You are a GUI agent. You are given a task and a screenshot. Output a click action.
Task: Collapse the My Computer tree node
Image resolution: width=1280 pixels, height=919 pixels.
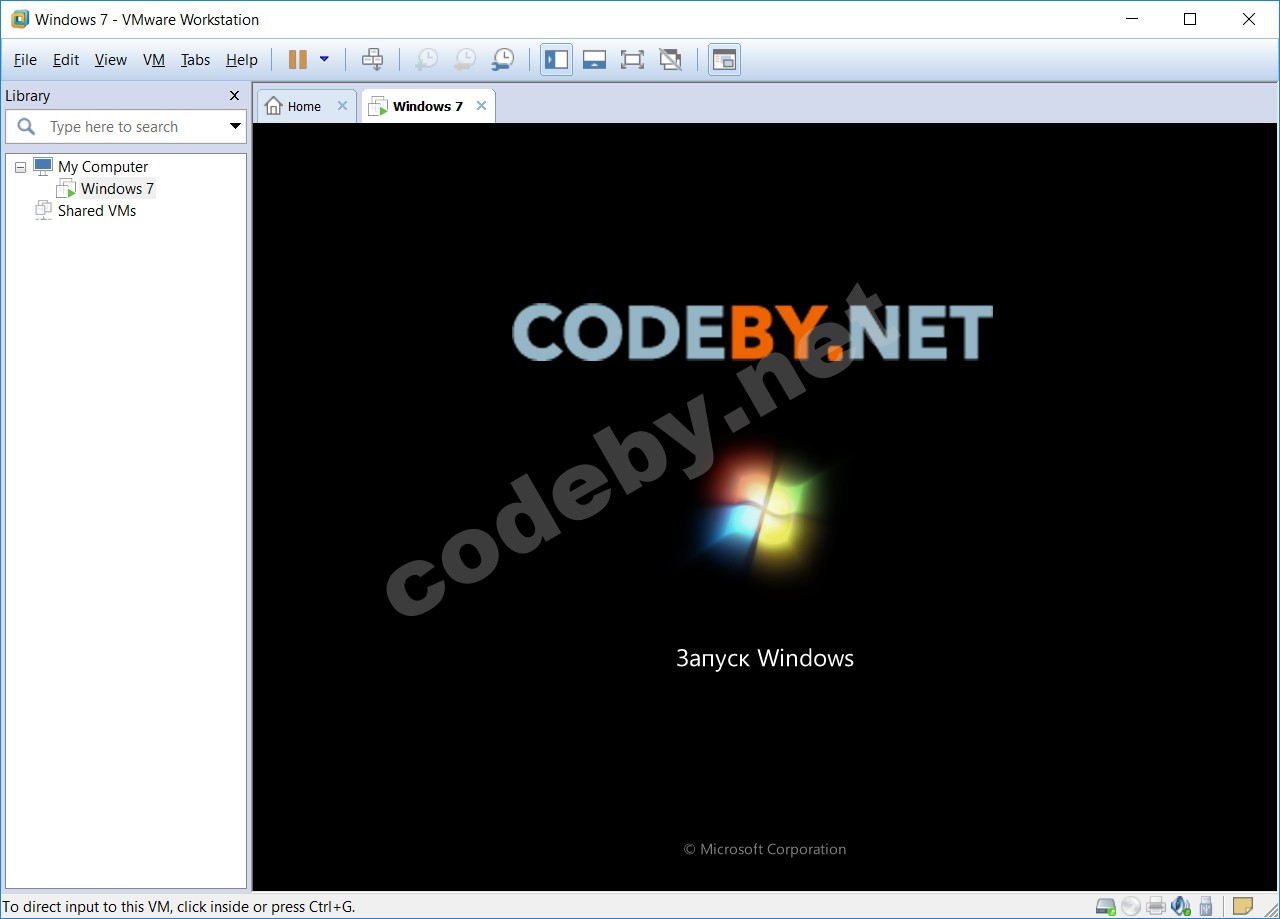click(20, 167)
